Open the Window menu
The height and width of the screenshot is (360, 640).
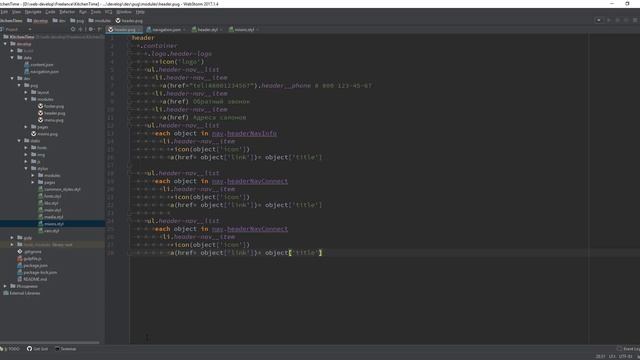pyautogui.click(x=124, y=12)
